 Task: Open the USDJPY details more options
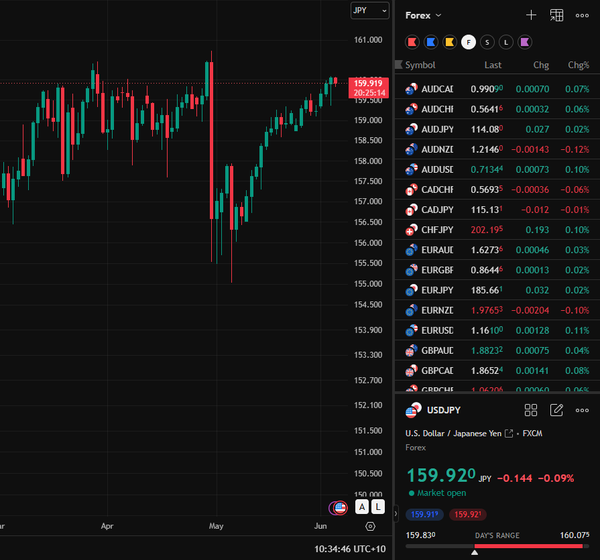click(582, 410)
